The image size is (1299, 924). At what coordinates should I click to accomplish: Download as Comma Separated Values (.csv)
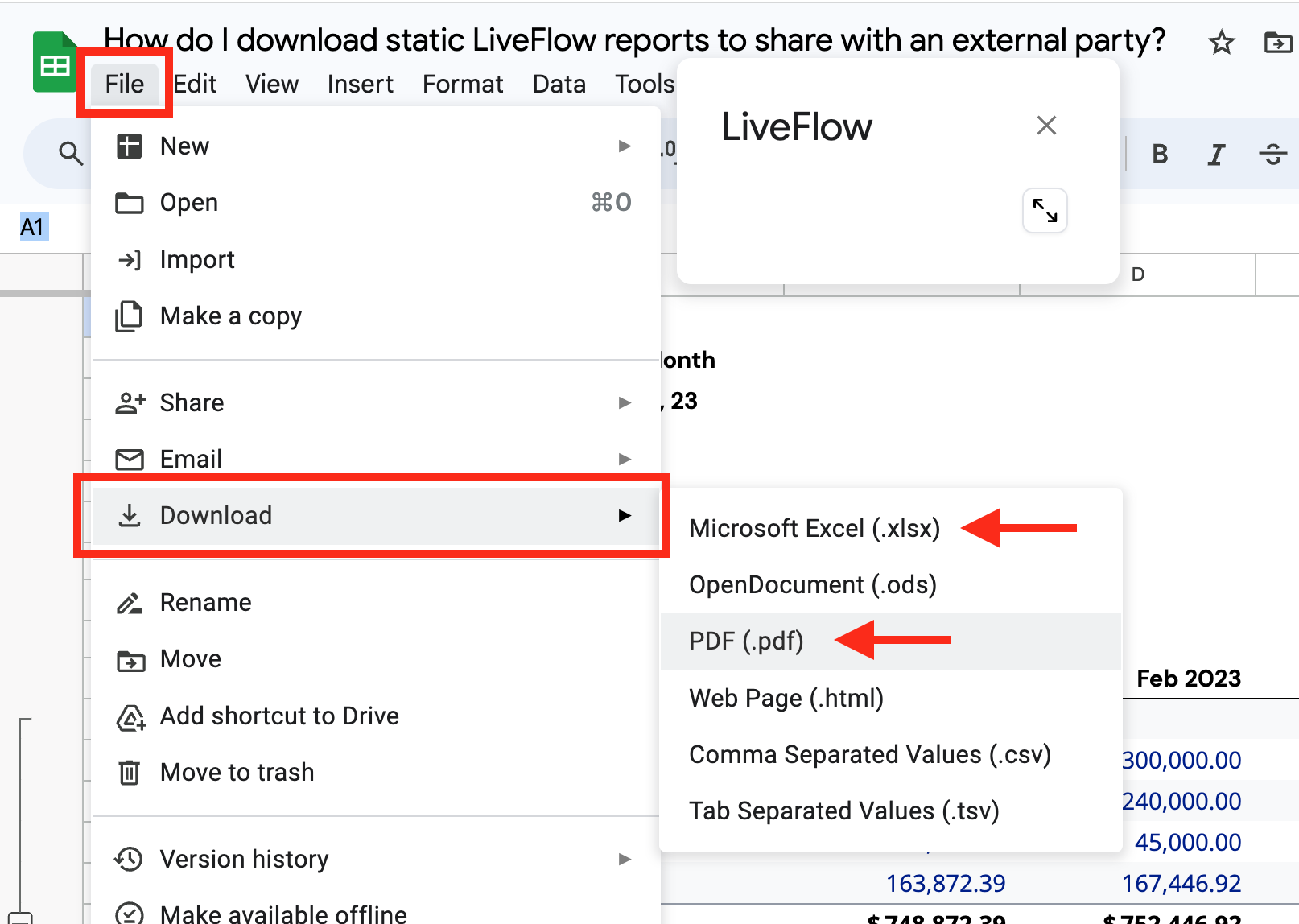[890, 755]
